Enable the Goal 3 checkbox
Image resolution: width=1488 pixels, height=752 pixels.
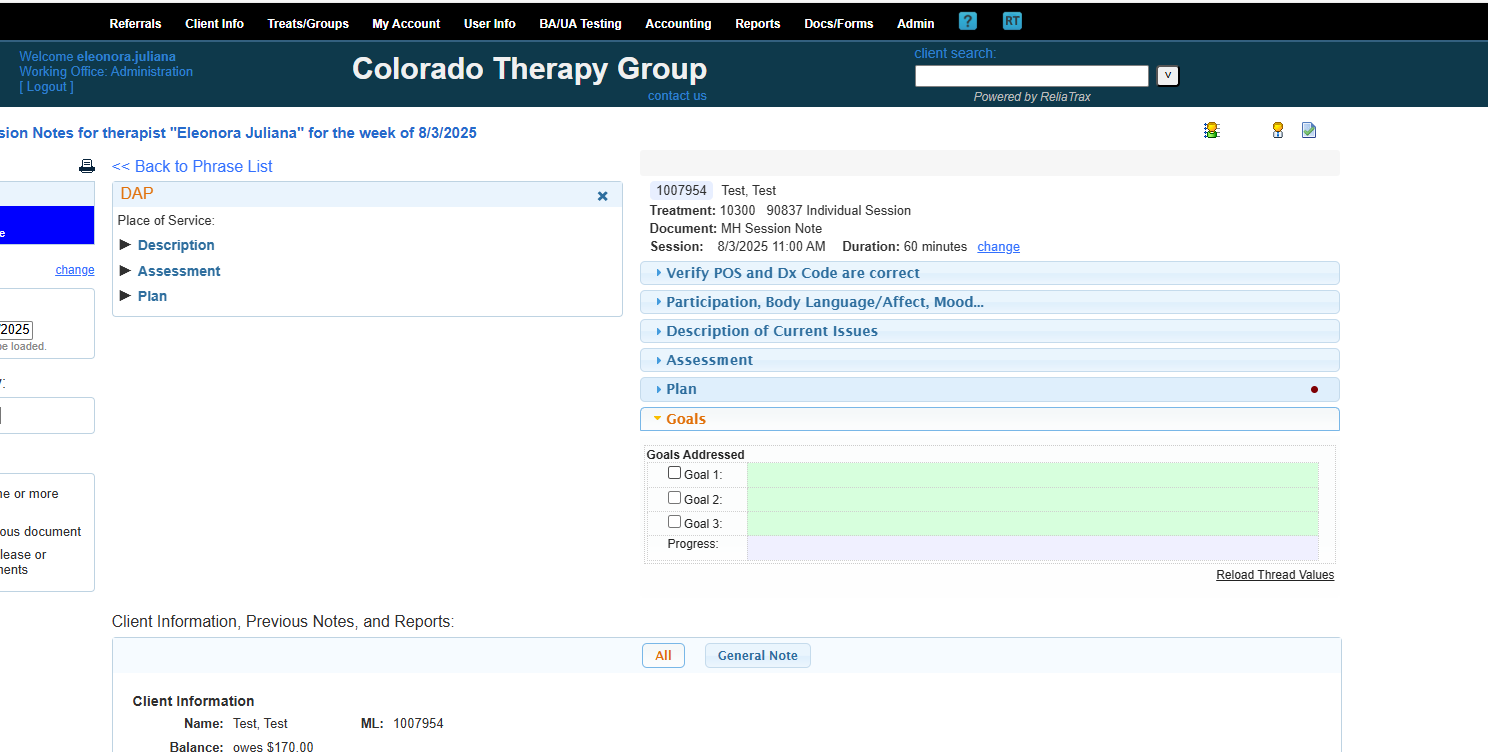tap(674, 522)
